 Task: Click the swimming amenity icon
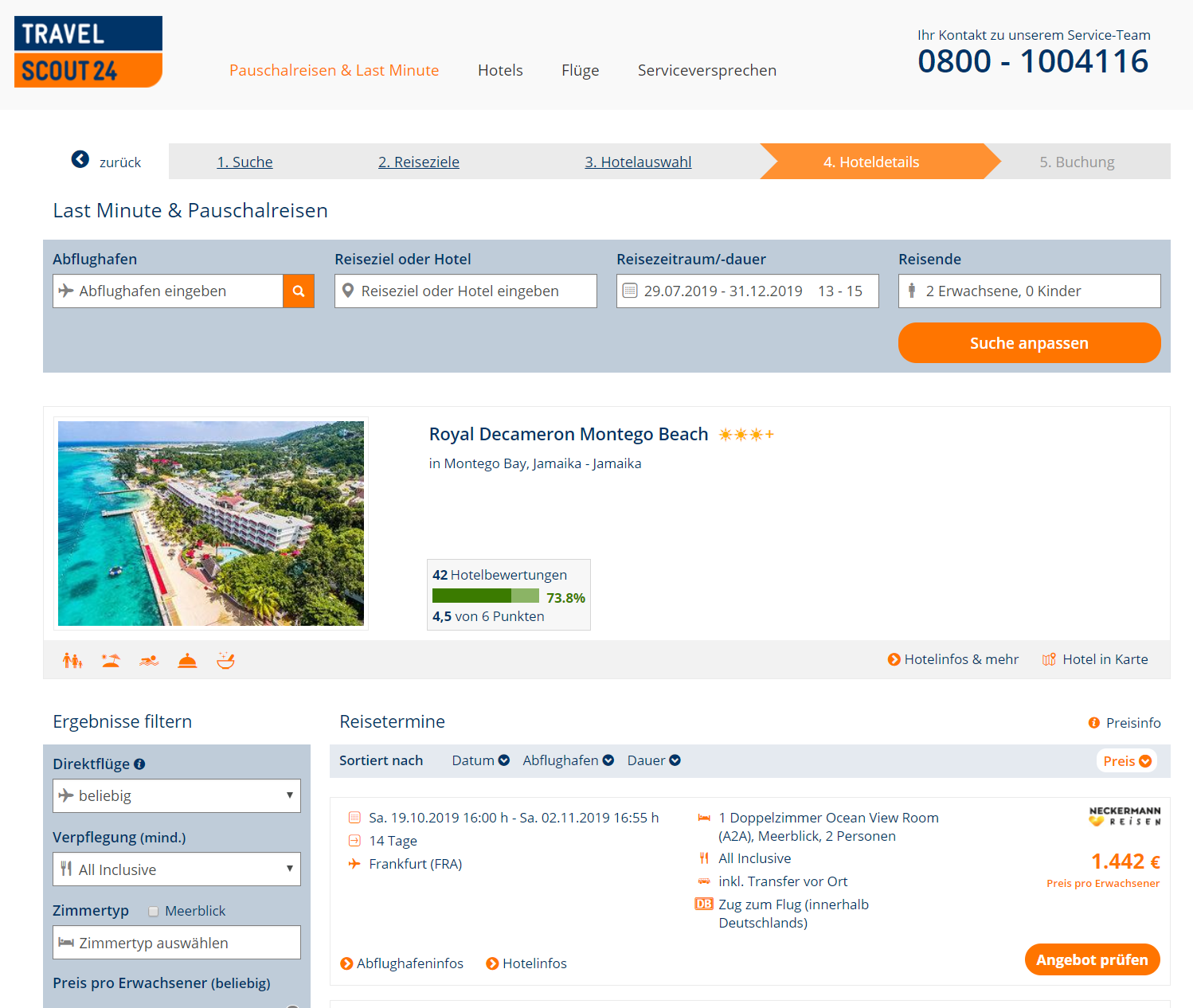(x=149, y=660)
